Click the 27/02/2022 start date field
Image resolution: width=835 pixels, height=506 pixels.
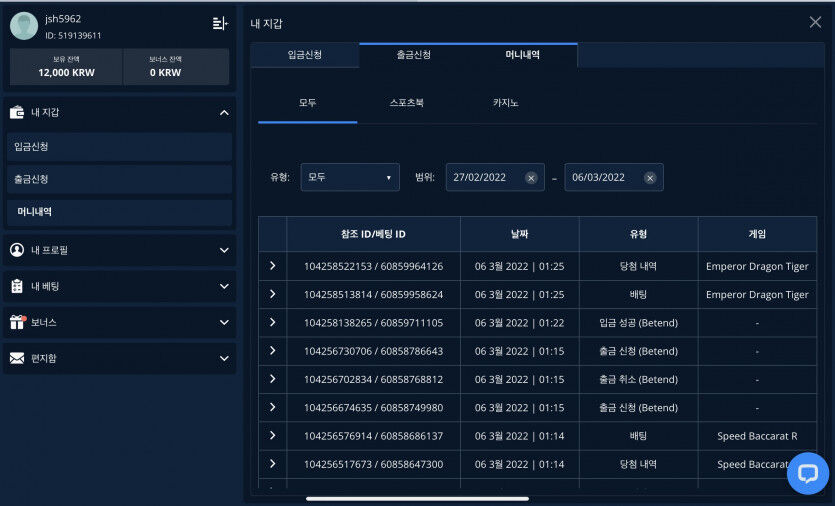(x=495, y=177)
